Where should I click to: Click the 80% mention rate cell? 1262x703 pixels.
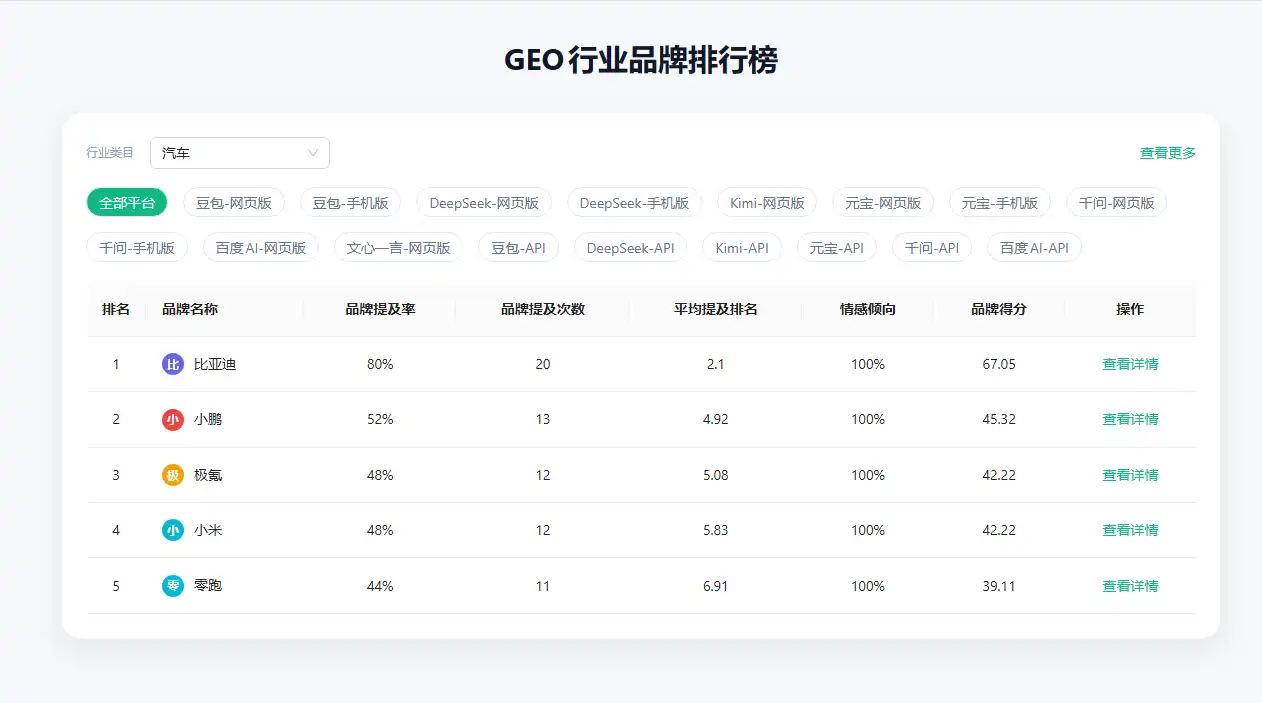click(x=380, y=364)
